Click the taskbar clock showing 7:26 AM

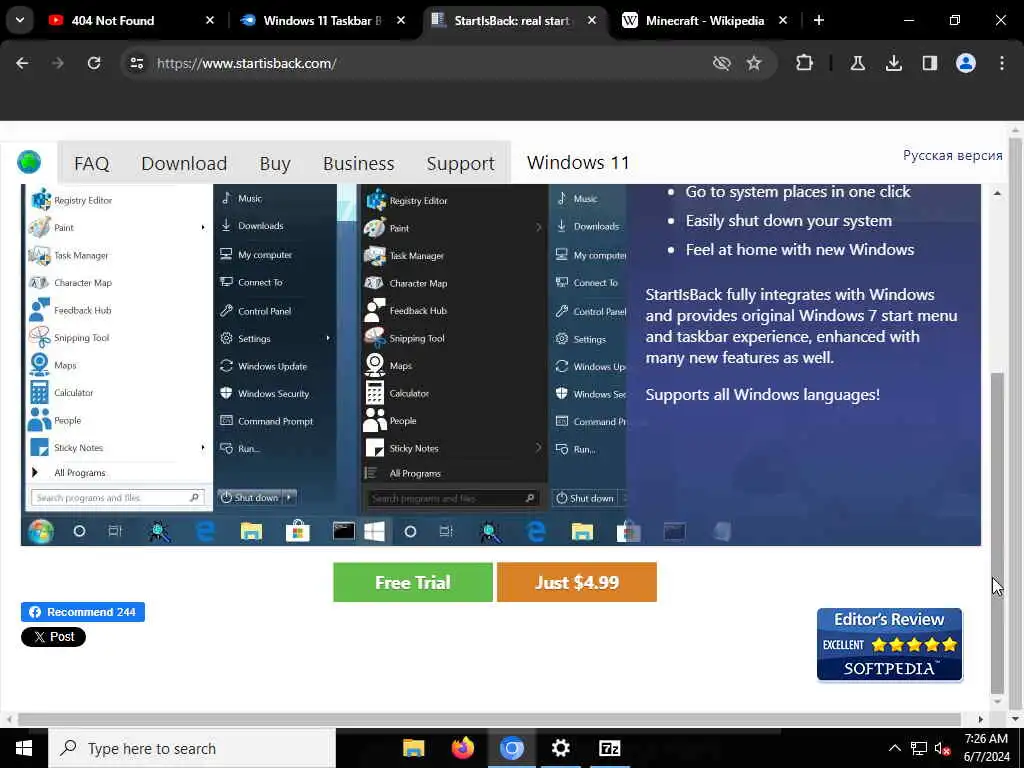coord(987,748)
